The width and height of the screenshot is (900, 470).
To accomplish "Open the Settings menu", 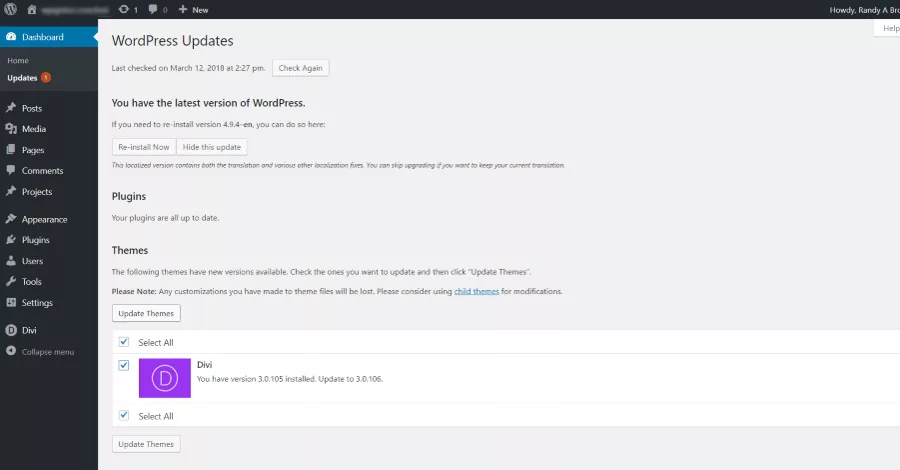I will click(37, 302).
